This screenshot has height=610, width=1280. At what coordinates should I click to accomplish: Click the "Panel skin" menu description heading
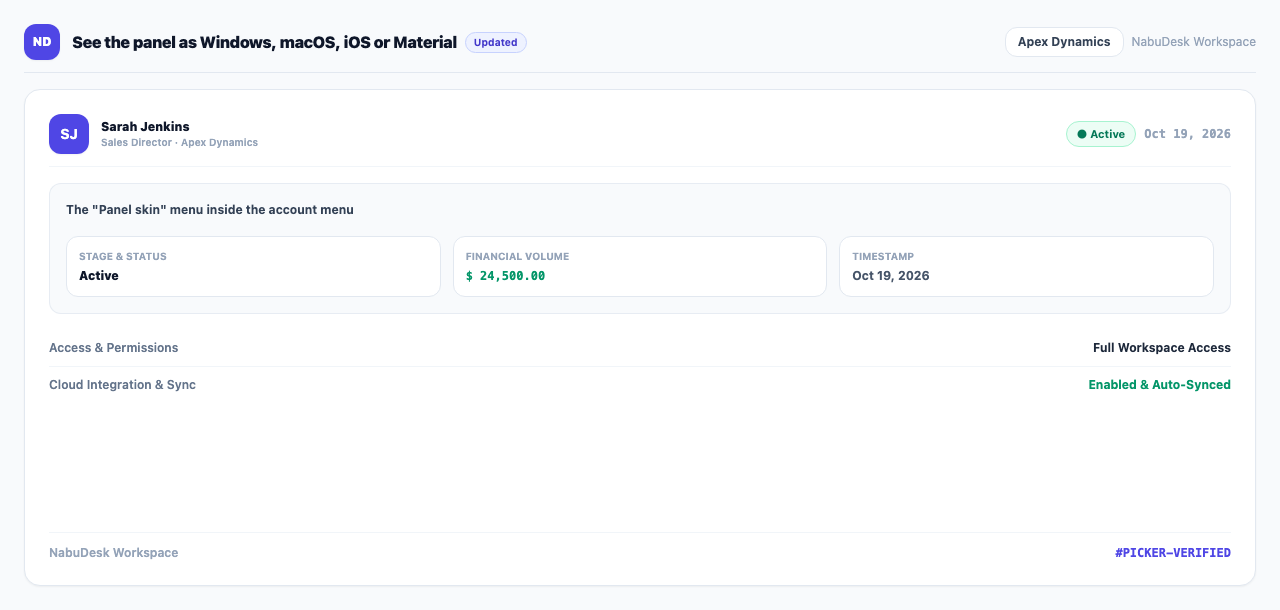(210, 210)
